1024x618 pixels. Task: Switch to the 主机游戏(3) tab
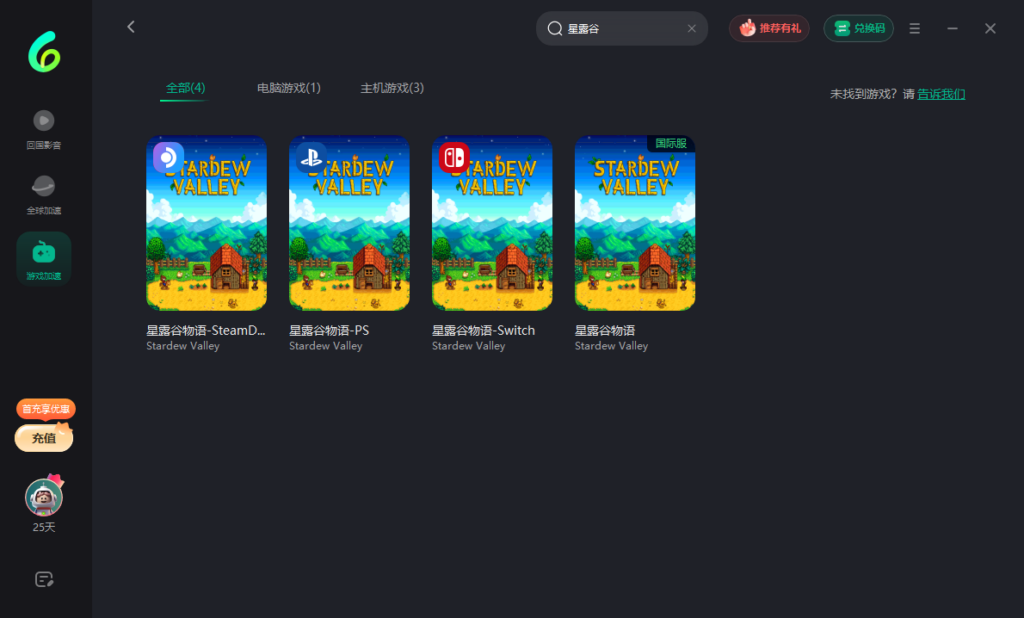tap(392, 88)
